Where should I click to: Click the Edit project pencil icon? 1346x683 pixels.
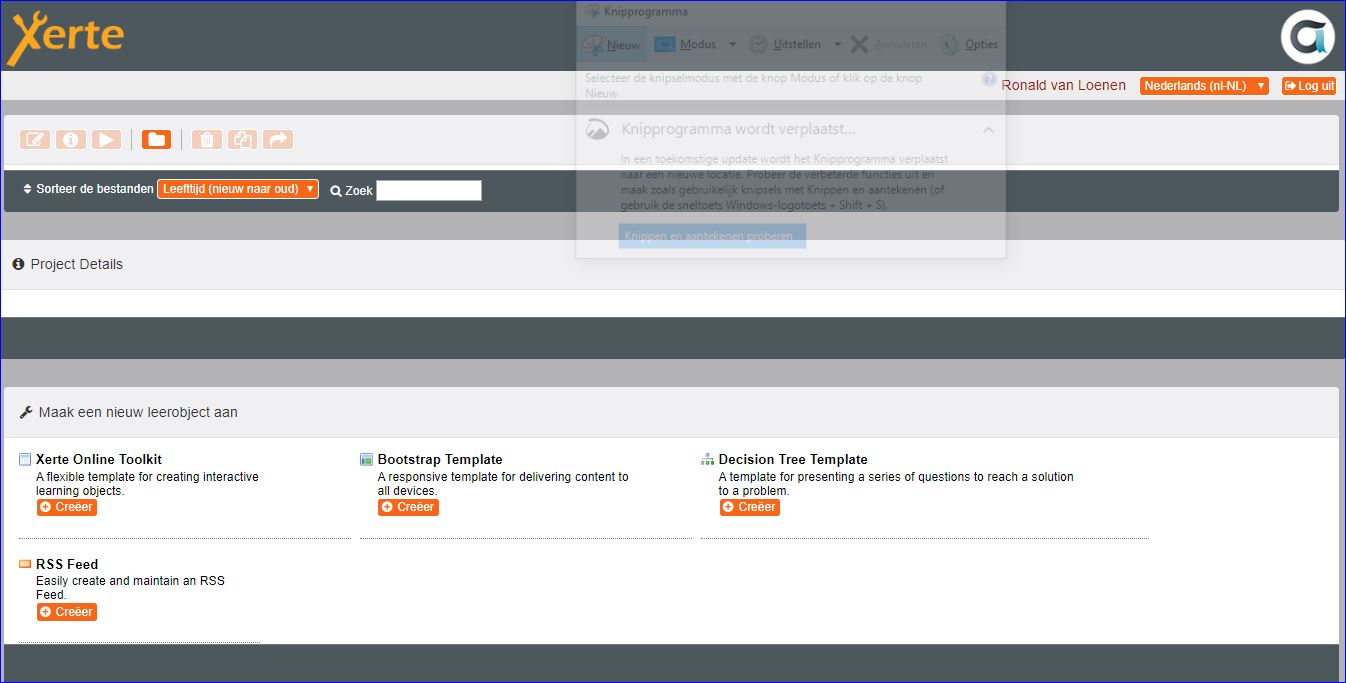coord(35,140)
